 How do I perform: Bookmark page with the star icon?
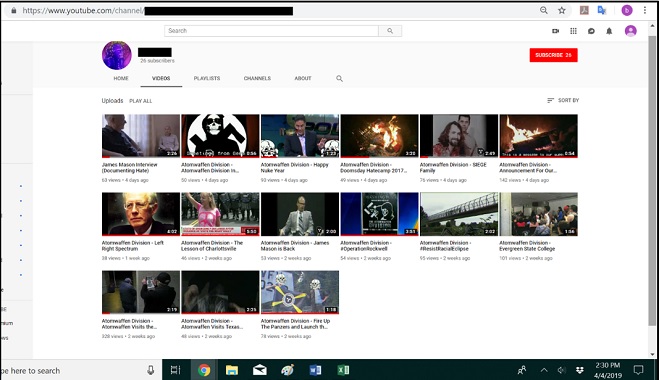click(561, 11)
